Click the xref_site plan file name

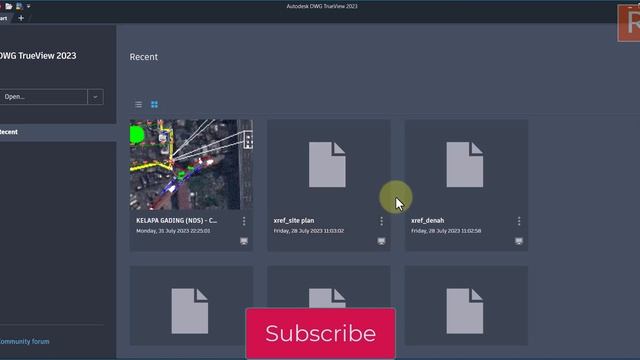click(294, 220)
